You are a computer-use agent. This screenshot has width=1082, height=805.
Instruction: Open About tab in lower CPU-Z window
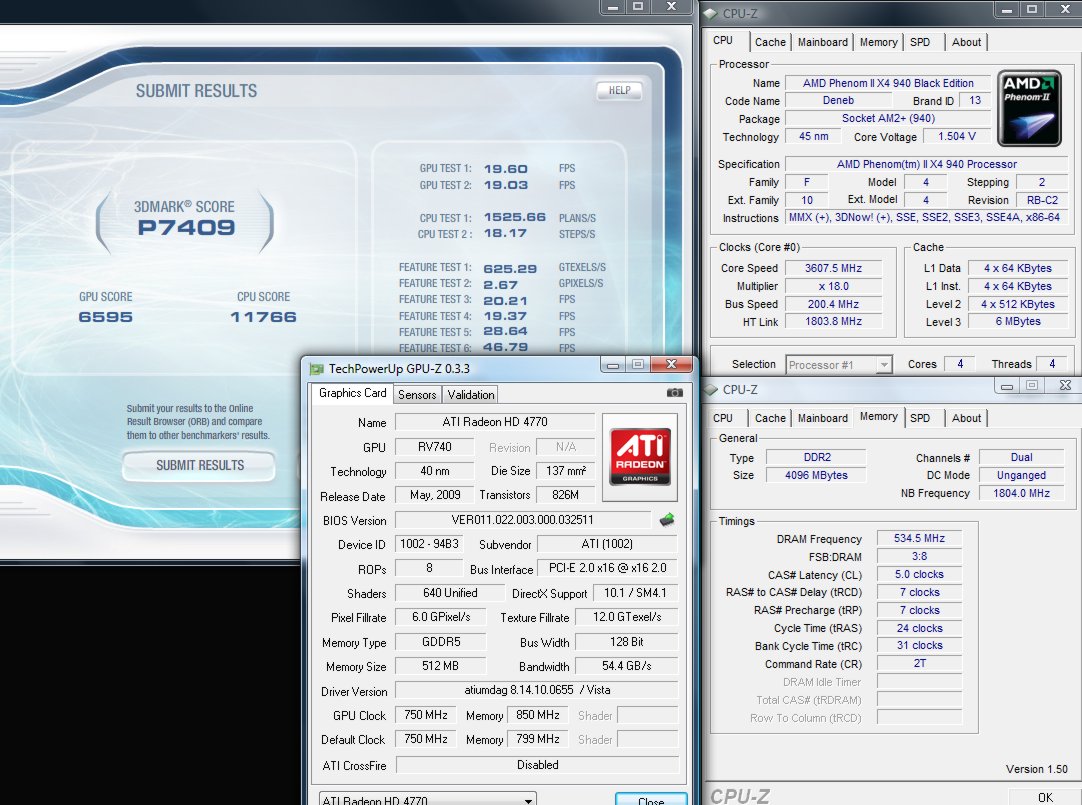966,418
